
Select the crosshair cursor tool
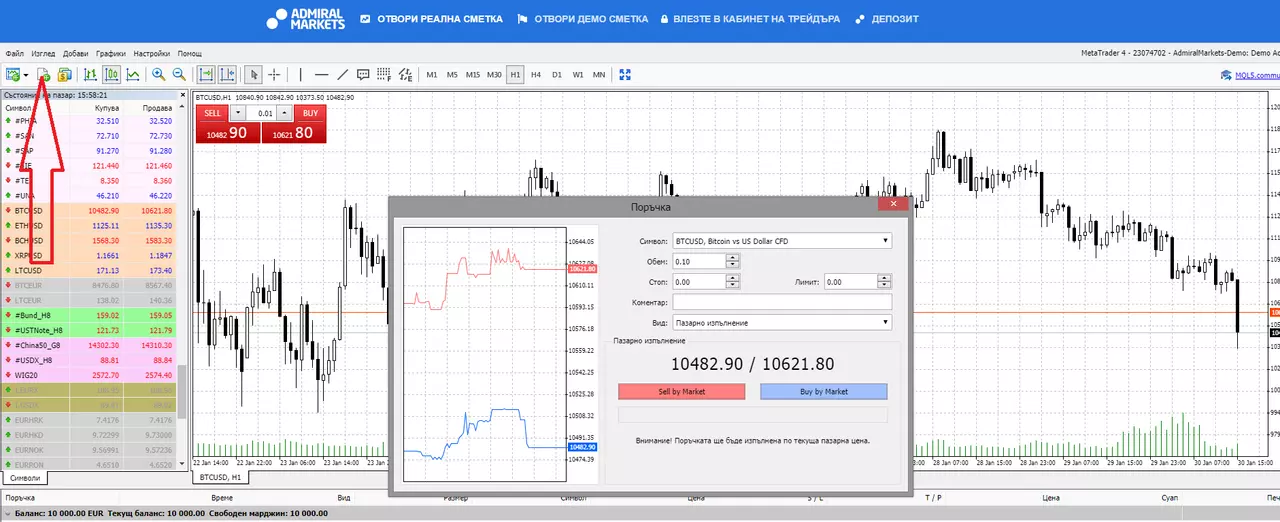click(x=274, y=74)
